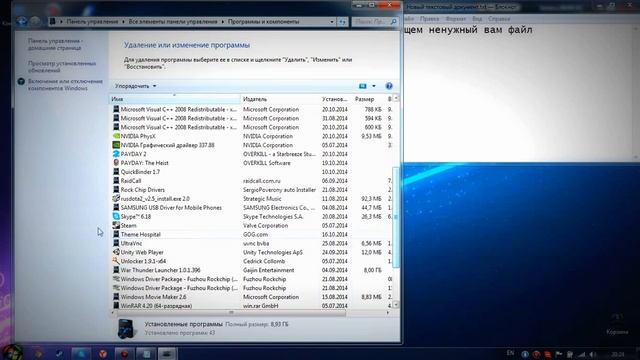The height and width of the screenshot is (360, 640).
Task: Click the horizontal scrollbar of program list
Action: click(231, 313)
